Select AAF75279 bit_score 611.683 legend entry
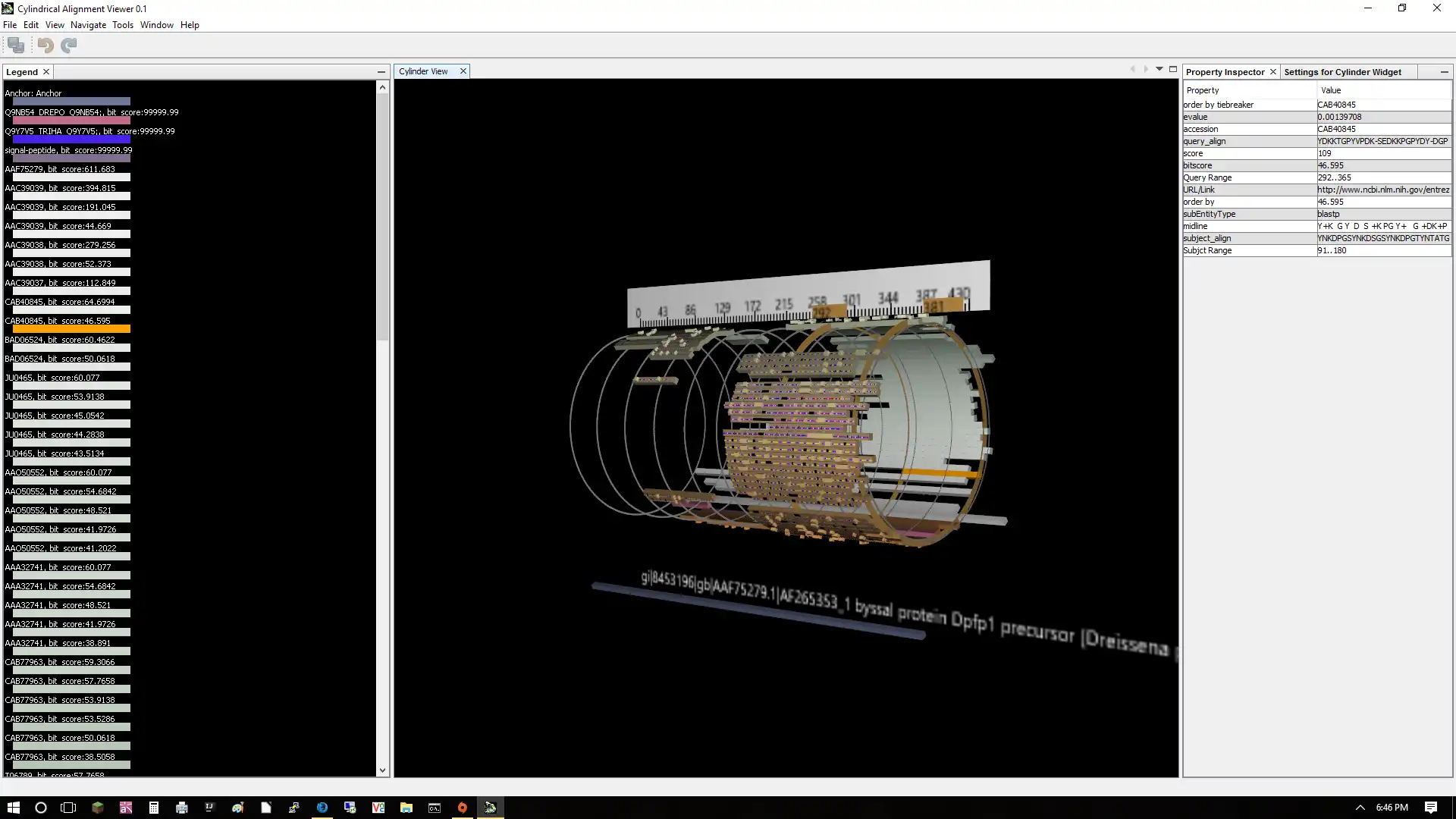1456x819 pixels. pos(60,169)
